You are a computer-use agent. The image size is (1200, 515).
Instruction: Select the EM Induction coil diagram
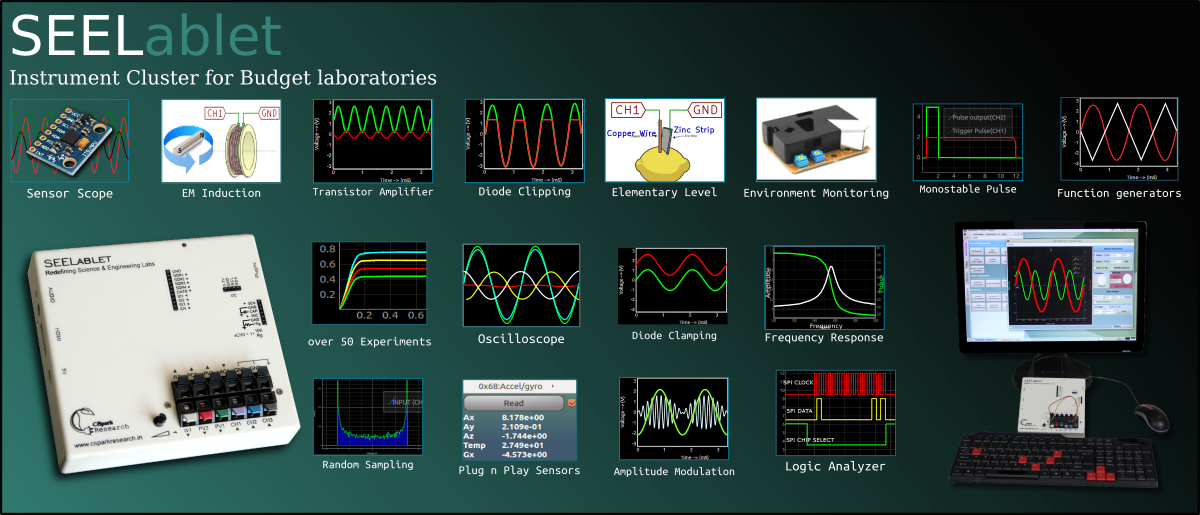222,141
